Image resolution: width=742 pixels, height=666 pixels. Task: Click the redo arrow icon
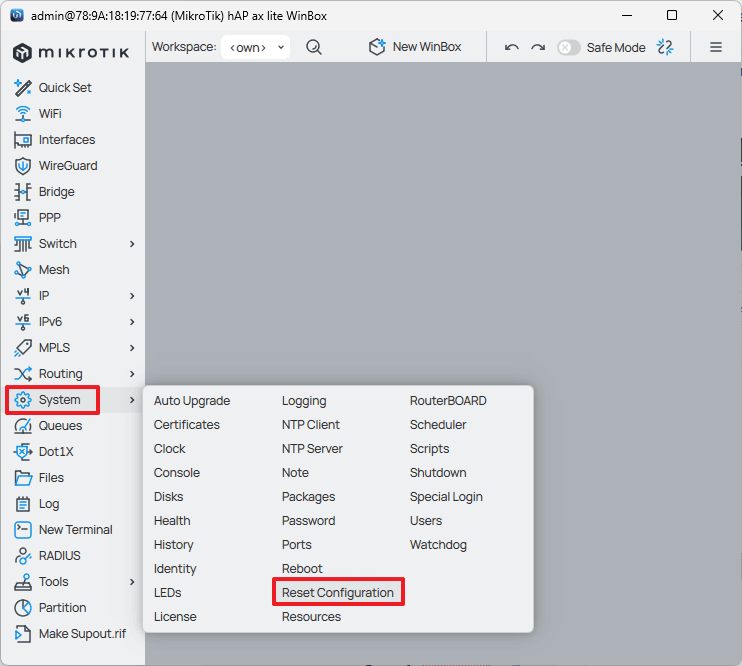[x=538, y=47]
